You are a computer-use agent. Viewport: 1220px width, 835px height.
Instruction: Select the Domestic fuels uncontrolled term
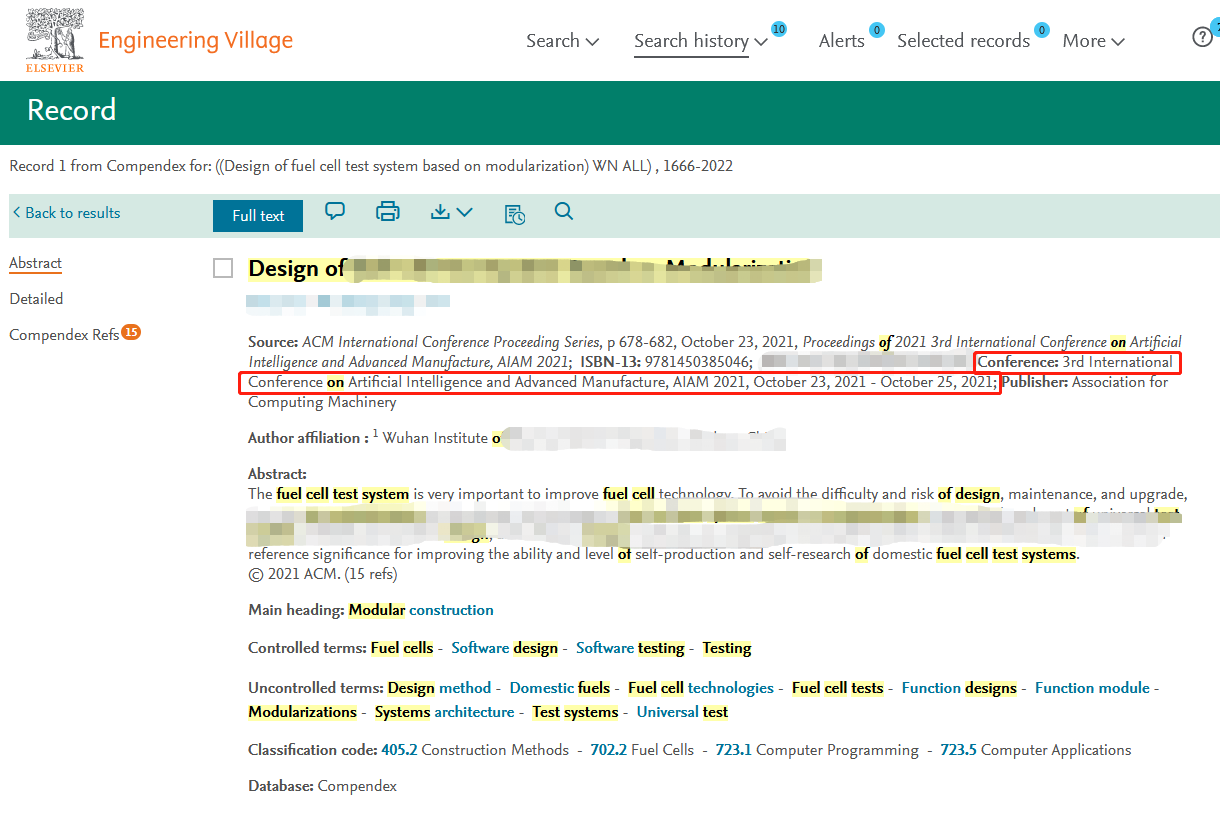[560, 688]
